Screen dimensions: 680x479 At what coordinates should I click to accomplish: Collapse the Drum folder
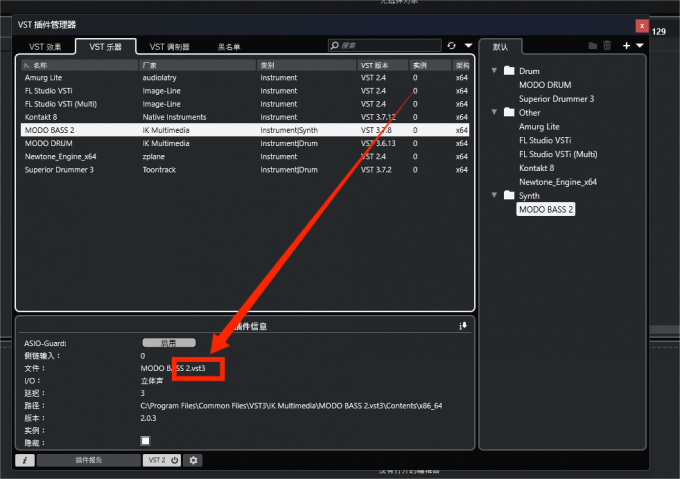[494, 70]
